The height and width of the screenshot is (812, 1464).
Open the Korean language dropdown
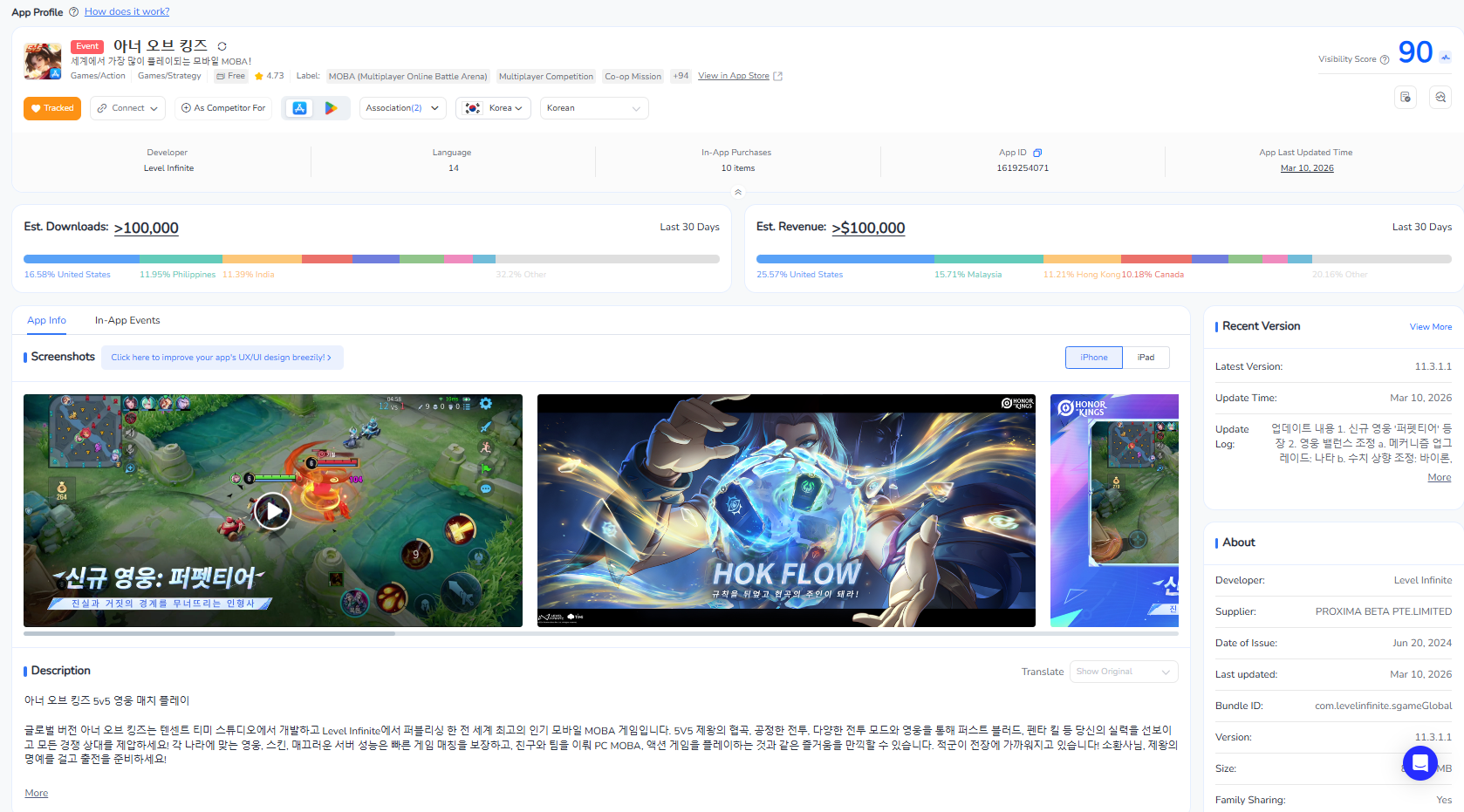click(x=593, y=108)
